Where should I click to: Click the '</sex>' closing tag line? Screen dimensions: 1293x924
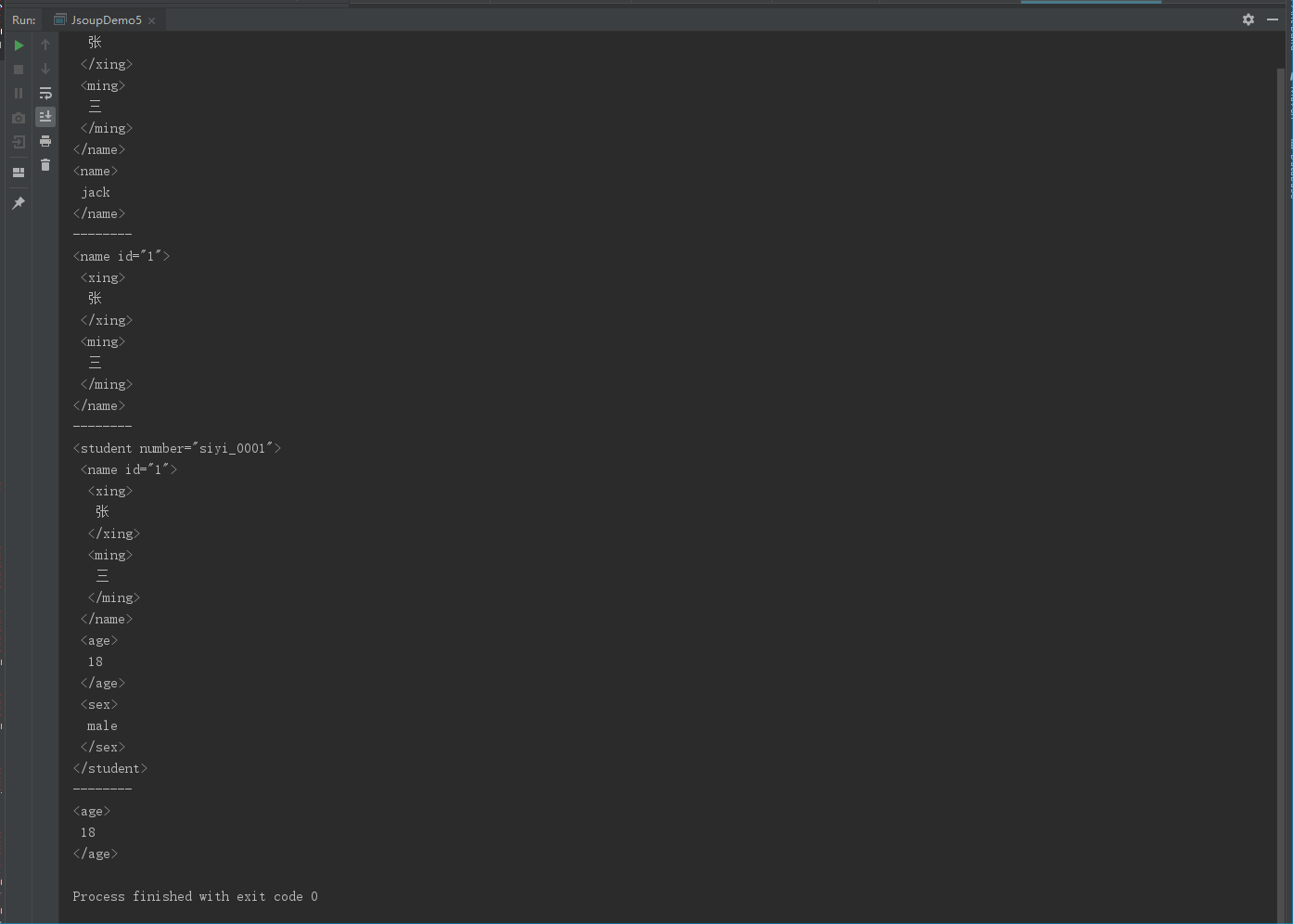click(103, 747)
